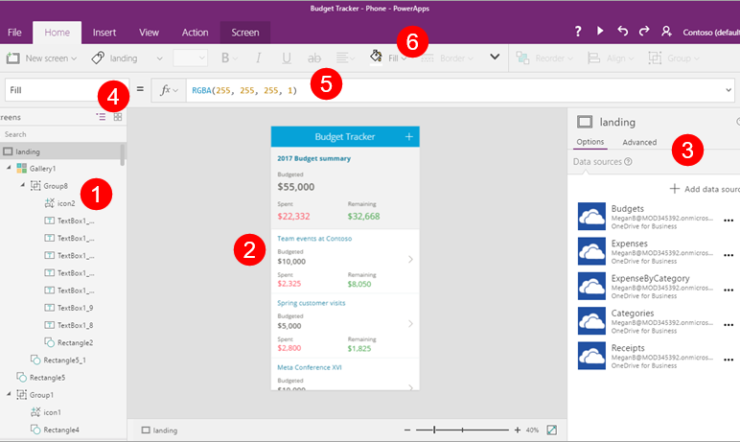This screenshot has height=442, width=740.
Task: Collapse the Group1 tree node
Action: 8,394
